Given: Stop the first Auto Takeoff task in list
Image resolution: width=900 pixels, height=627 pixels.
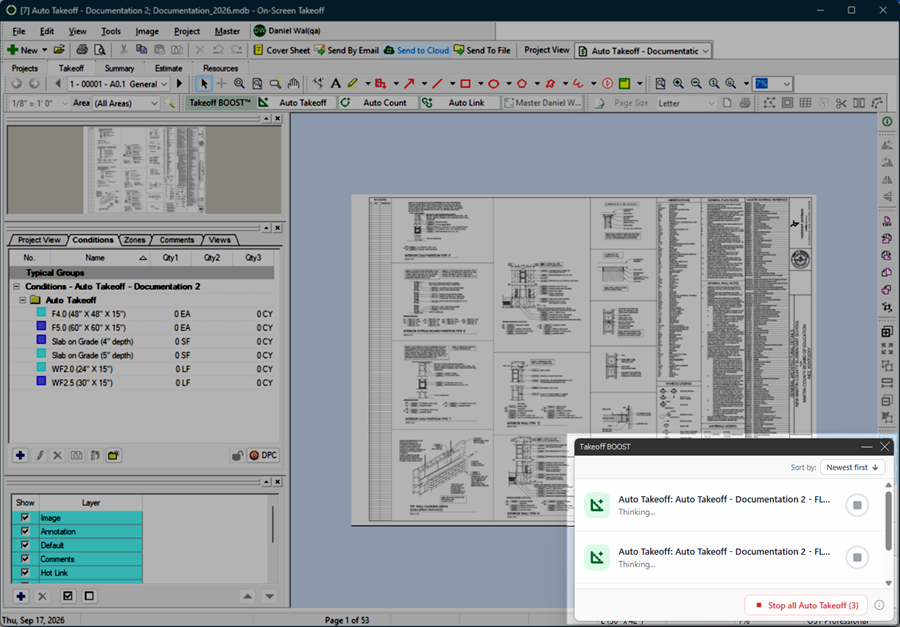Looking at the screenshot, I should coord(857,505).
